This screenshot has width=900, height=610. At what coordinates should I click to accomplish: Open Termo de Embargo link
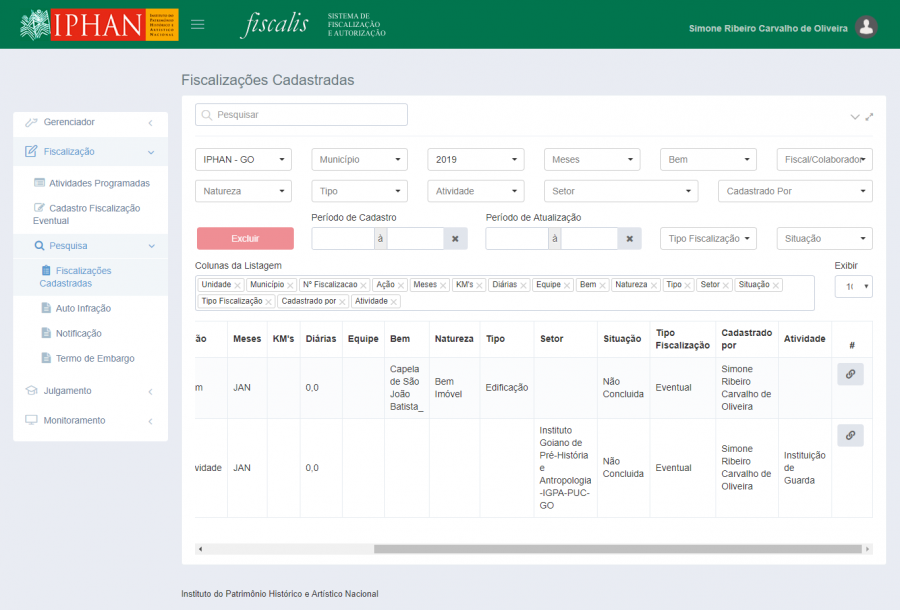[x=94, y=358]
